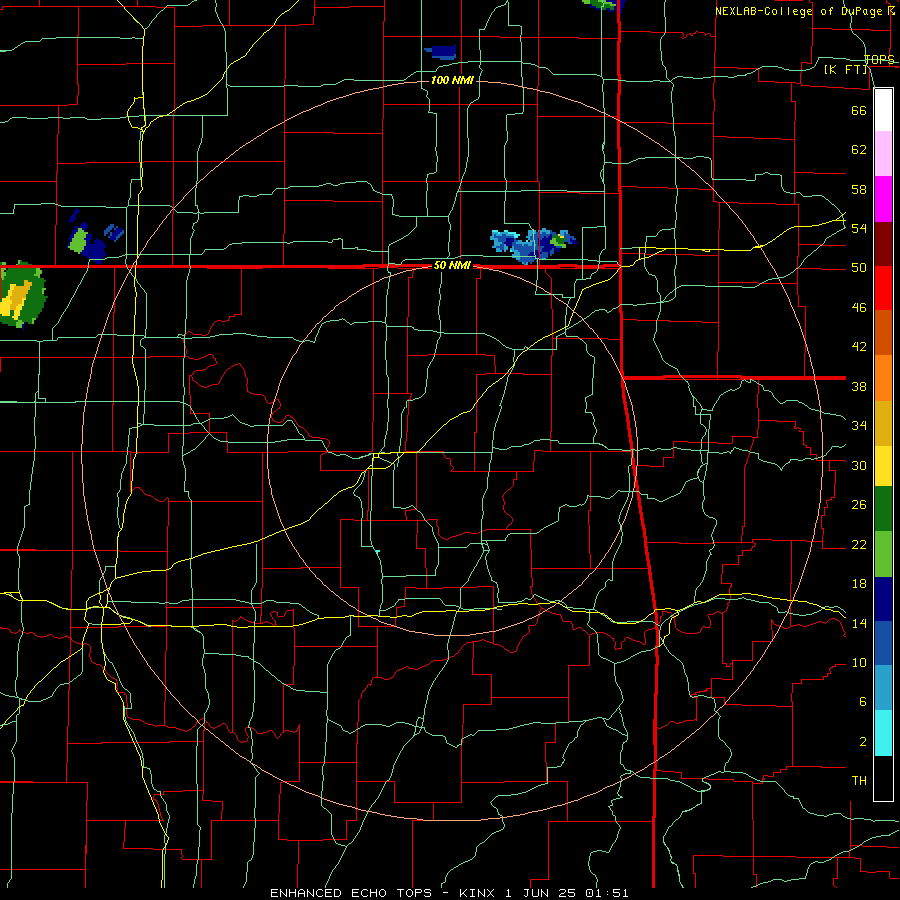The height and width of the screenshot is (900, 900).
Task: Click the "01:51" timestamp text
Action: [607, 893]
